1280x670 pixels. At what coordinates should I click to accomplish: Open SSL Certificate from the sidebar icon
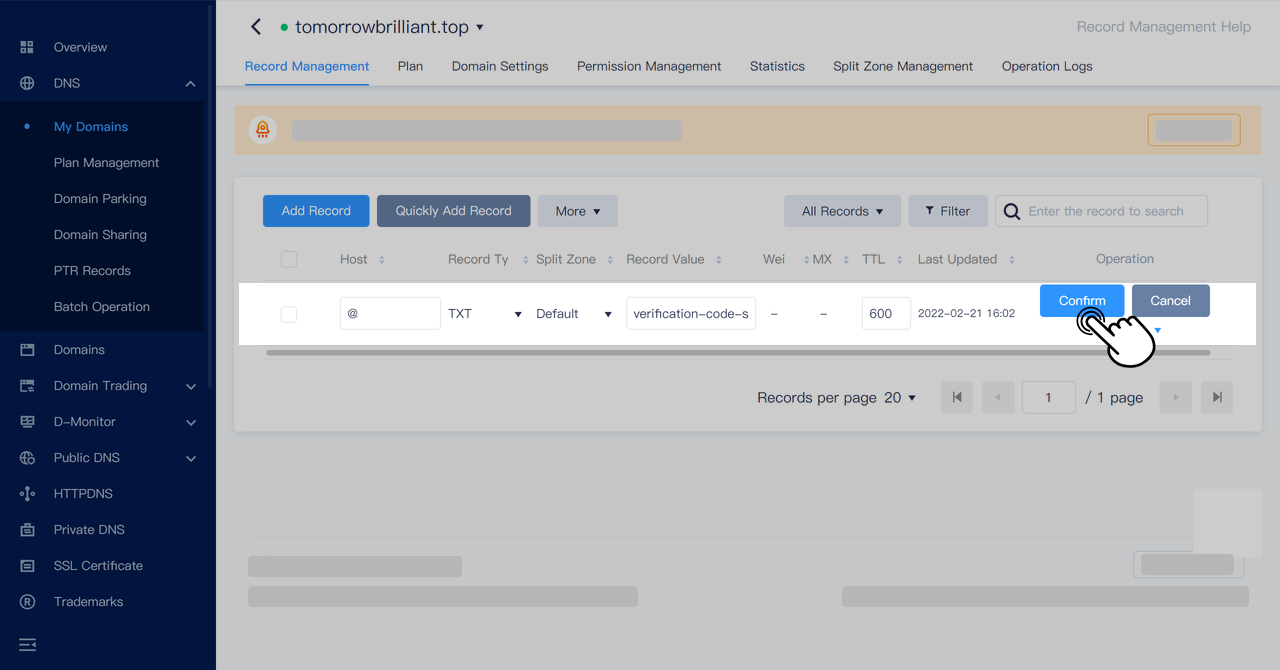coord(26,565)
